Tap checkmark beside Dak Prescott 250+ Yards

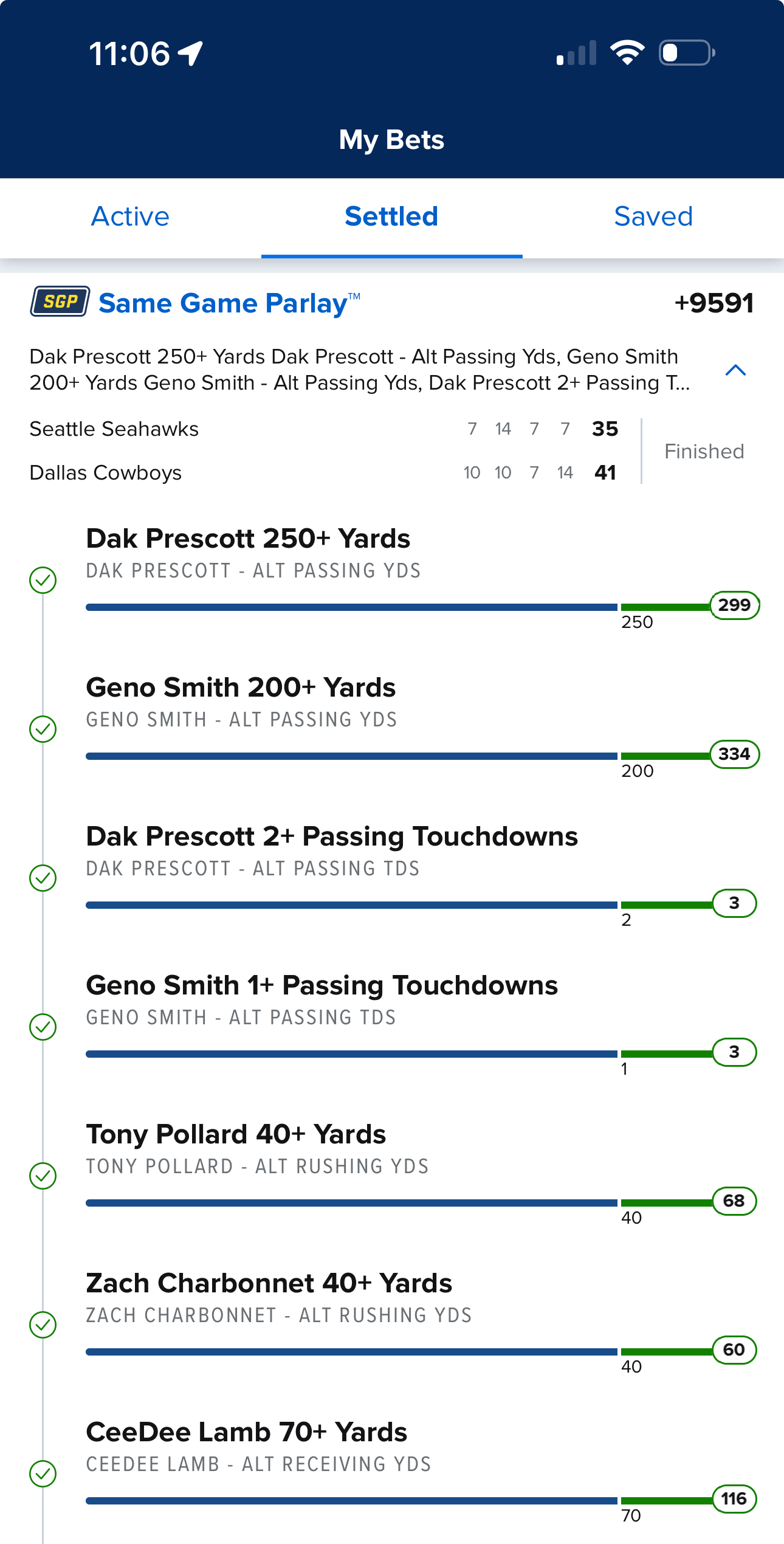tap(43, 580)
